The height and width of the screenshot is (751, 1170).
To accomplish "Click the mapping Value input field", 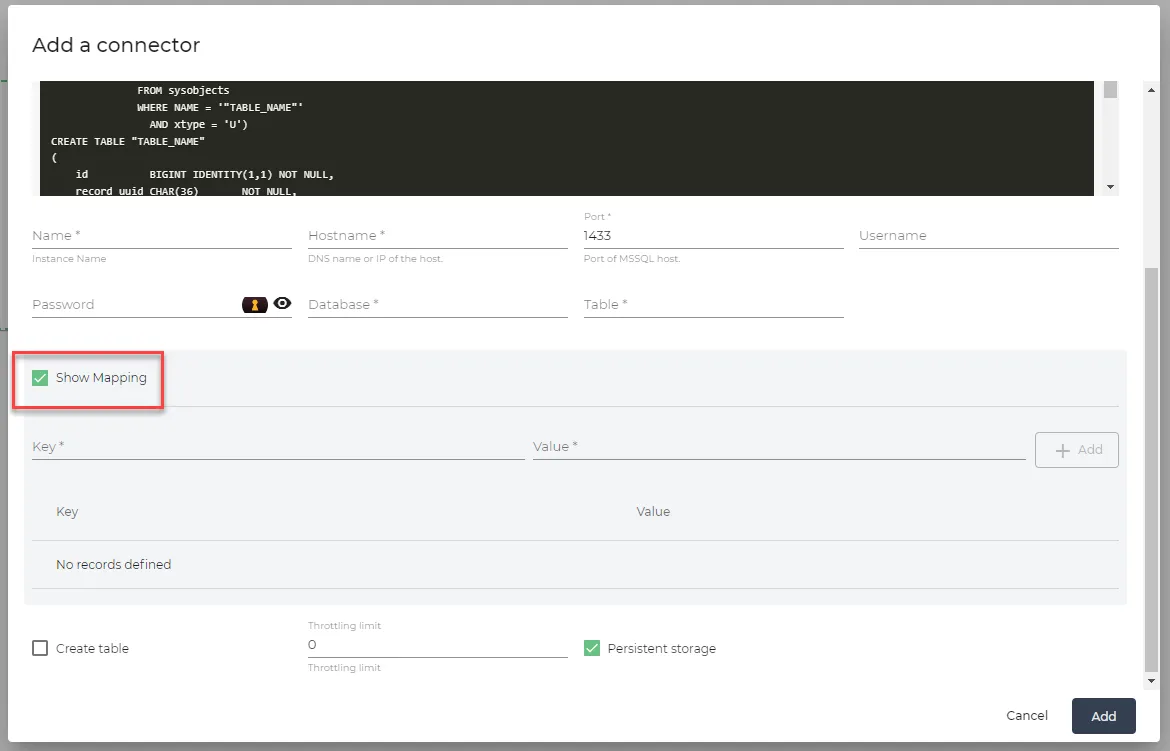I will point(779,446).
